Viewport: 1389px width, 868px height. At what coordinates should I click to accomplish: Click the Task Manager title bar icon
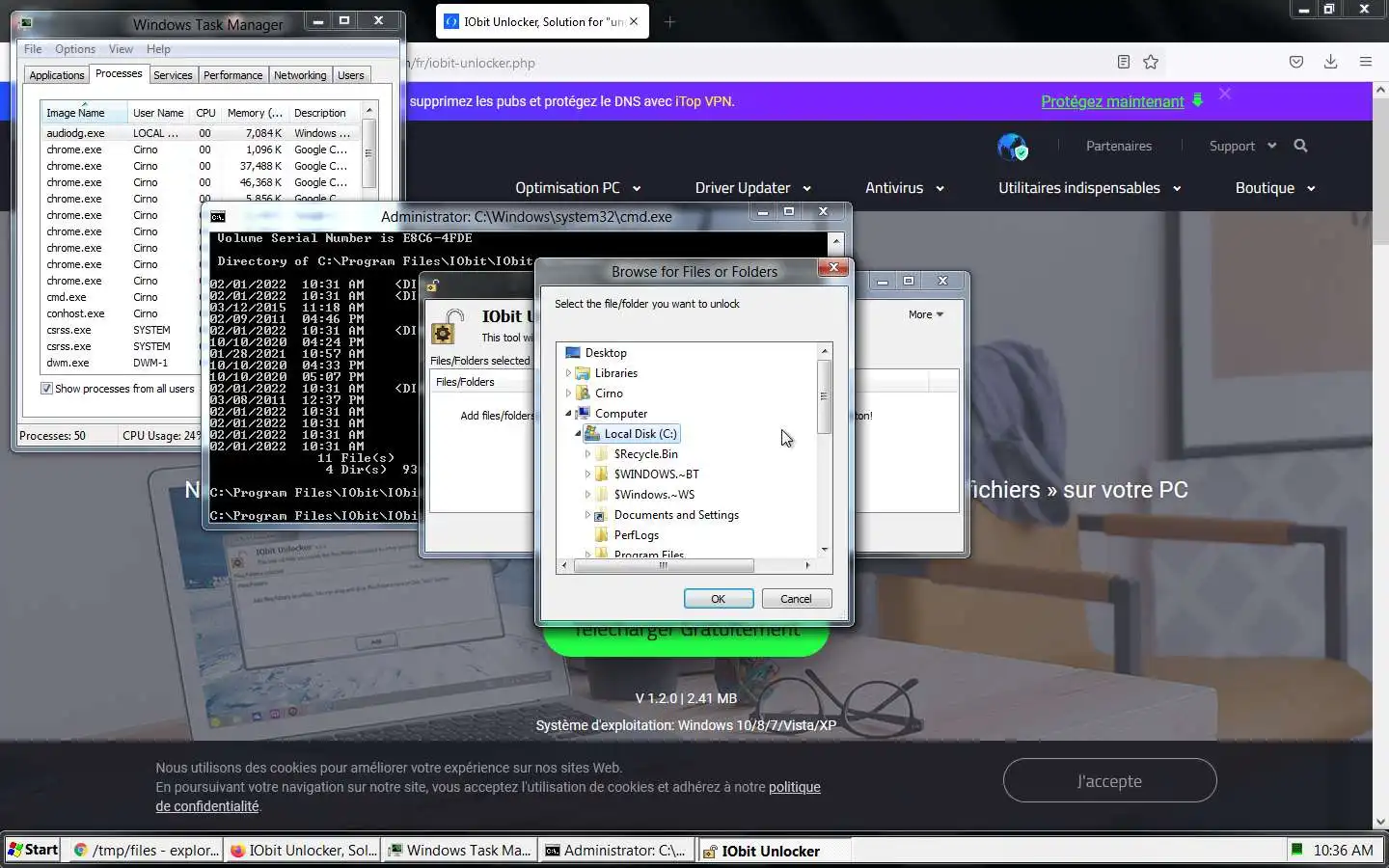(26, 23)
